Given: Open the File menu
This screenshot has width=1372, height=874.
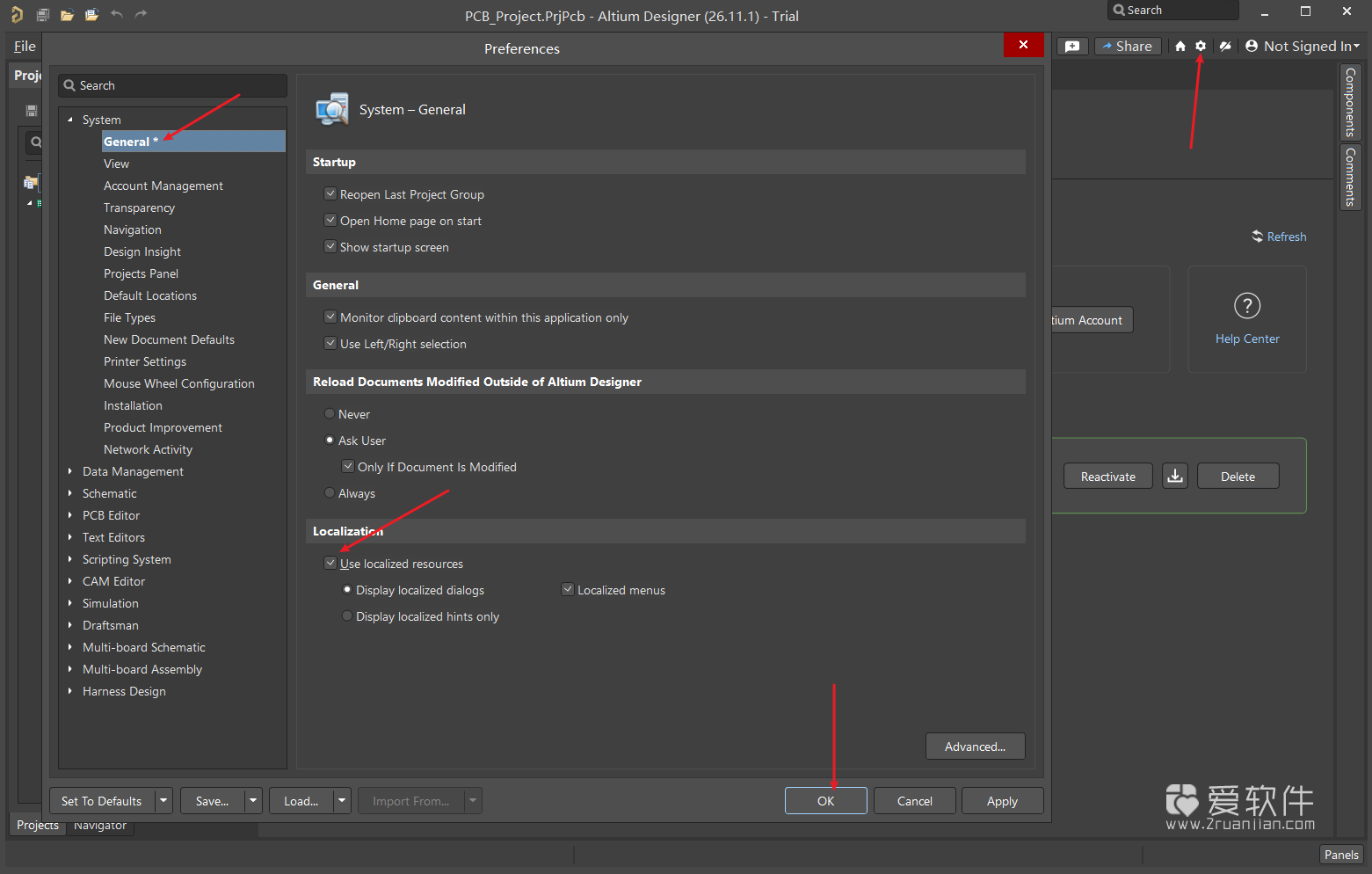Looking at the screenshot, I should (x=25, y=47).
